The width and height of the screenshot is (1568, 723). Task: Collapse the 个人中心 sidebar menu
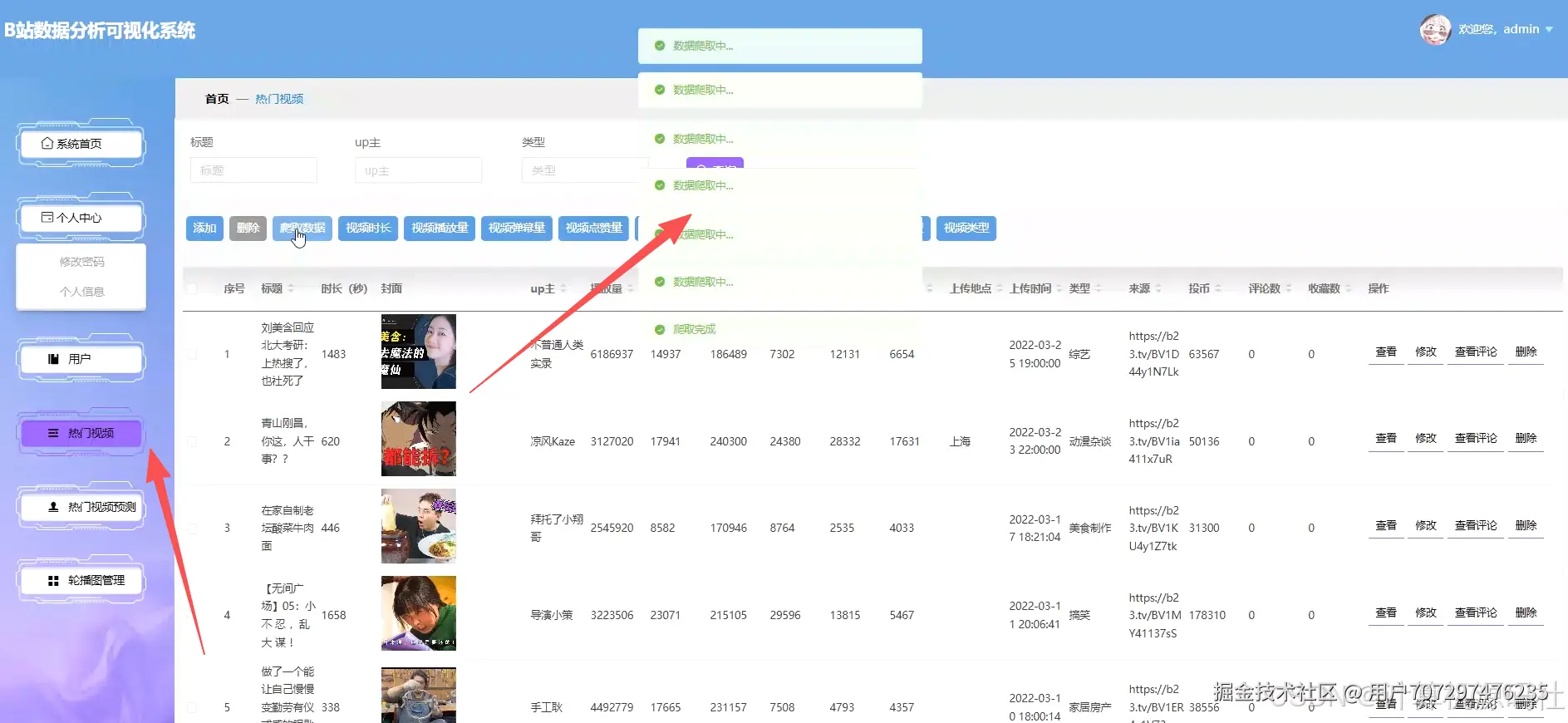81,218
